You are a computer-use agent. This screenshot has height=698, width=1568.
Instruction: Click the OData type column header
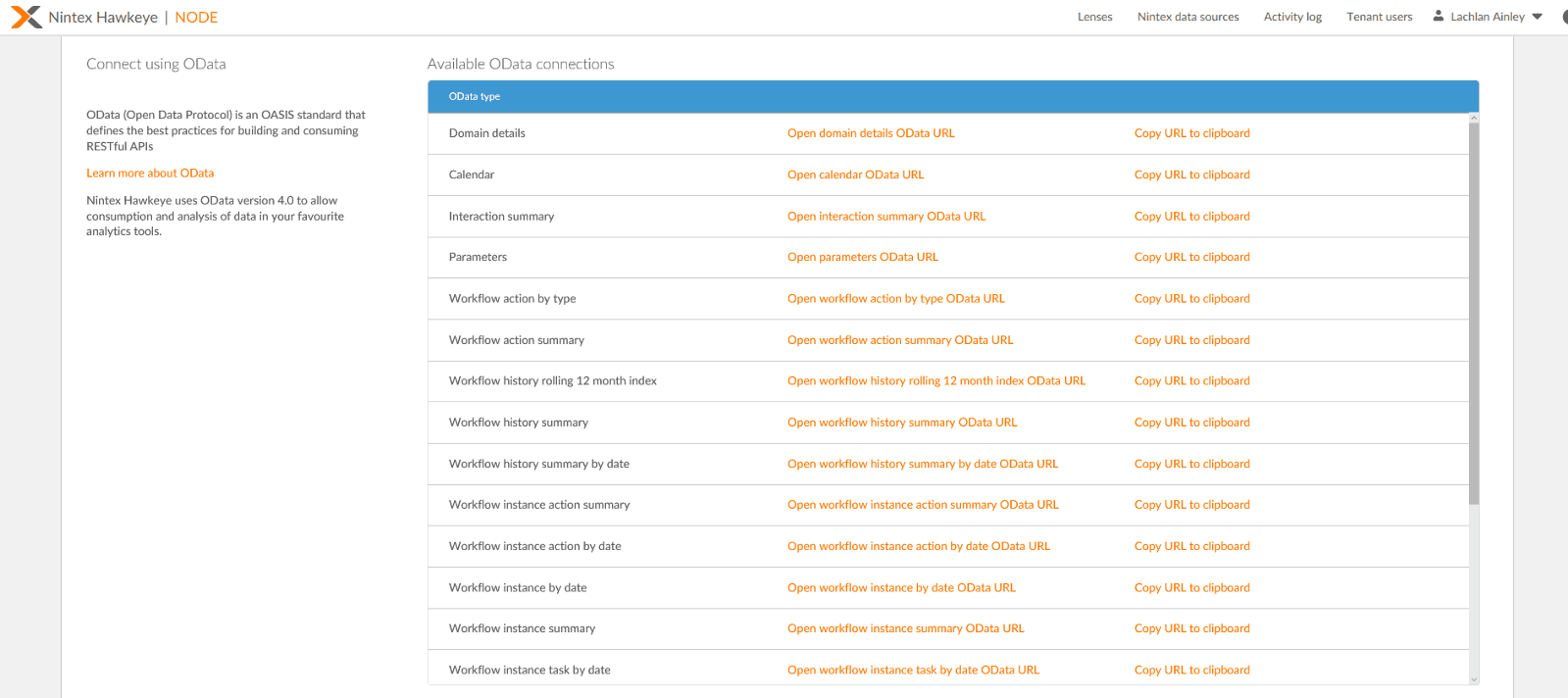tap(475, 96)
